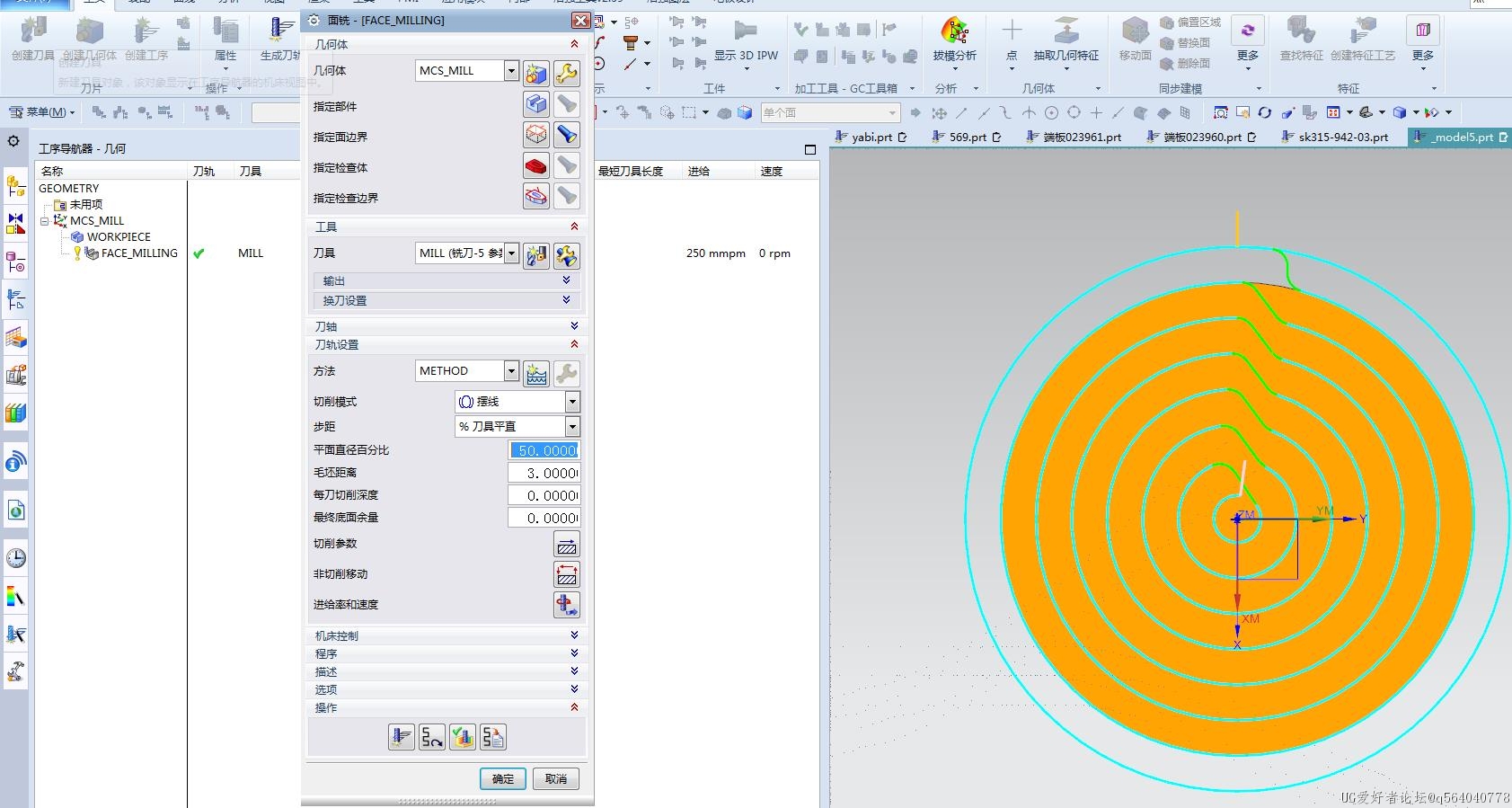
Task: Click 最终底面余量 value field
Action: pyautogui.click(x=544, y=518)
